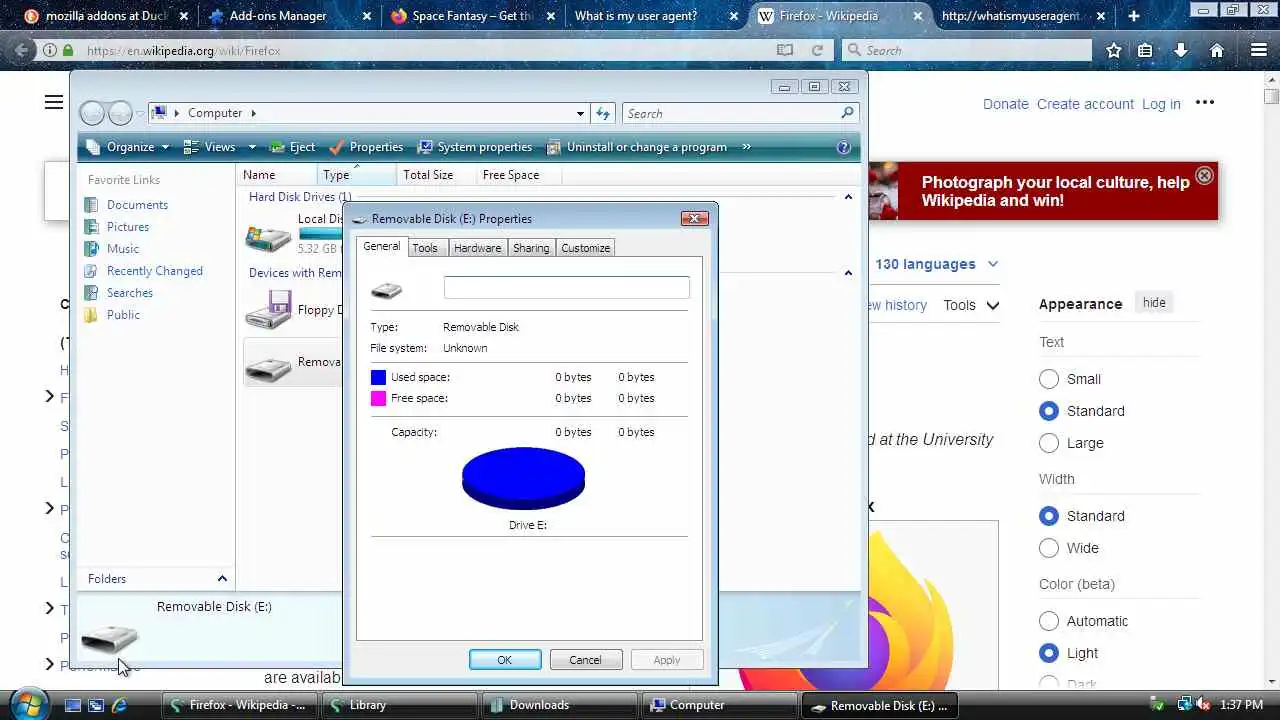Click OK in the Properties dialog

tap(505, 660)
